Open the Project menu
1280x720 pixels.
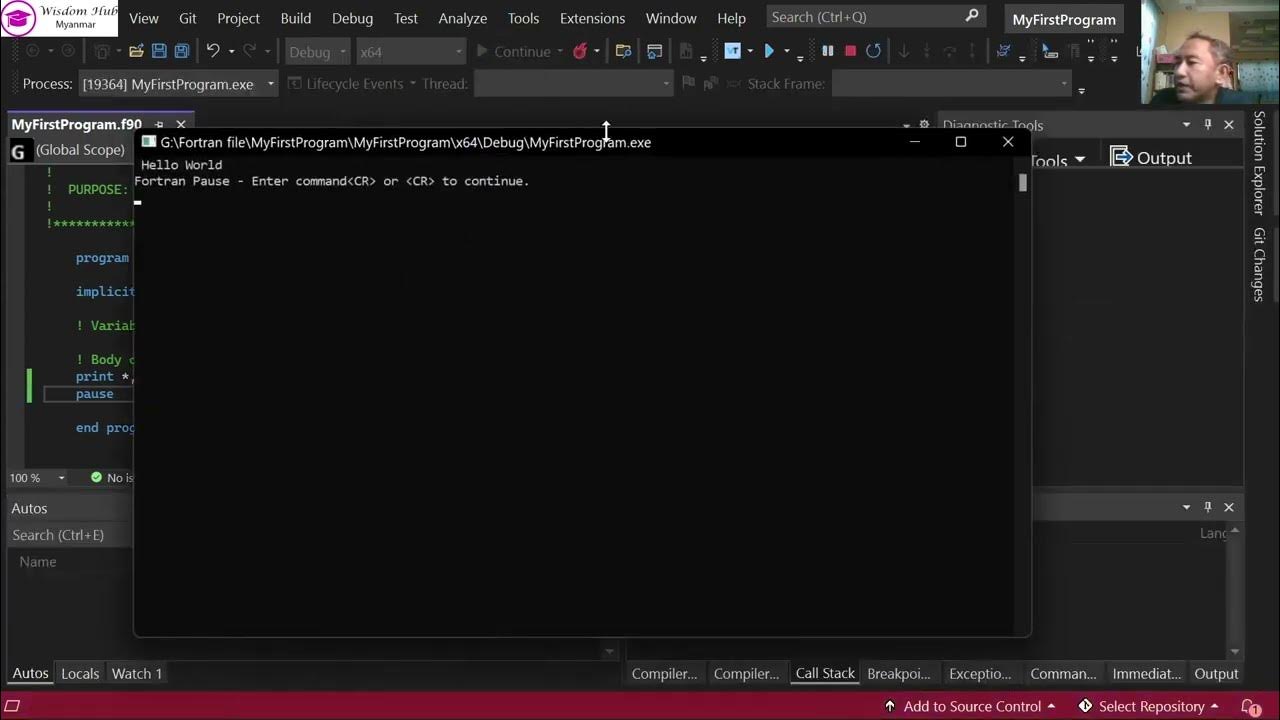click(238, 18)
